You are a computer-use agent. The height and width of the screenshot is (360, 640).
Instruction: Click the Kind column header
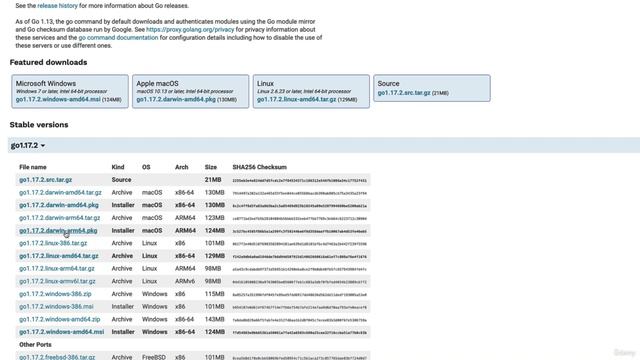tap(118, 167)
